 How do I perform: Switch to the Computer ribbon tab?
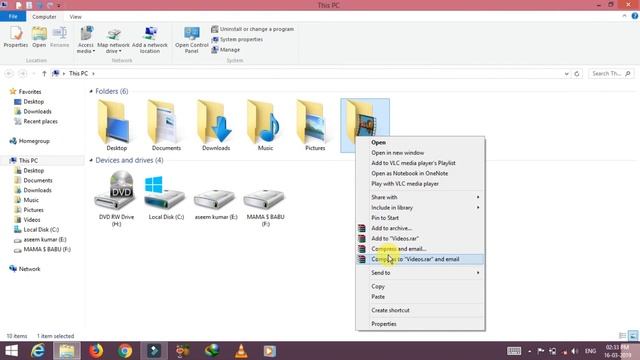point(44,17)
